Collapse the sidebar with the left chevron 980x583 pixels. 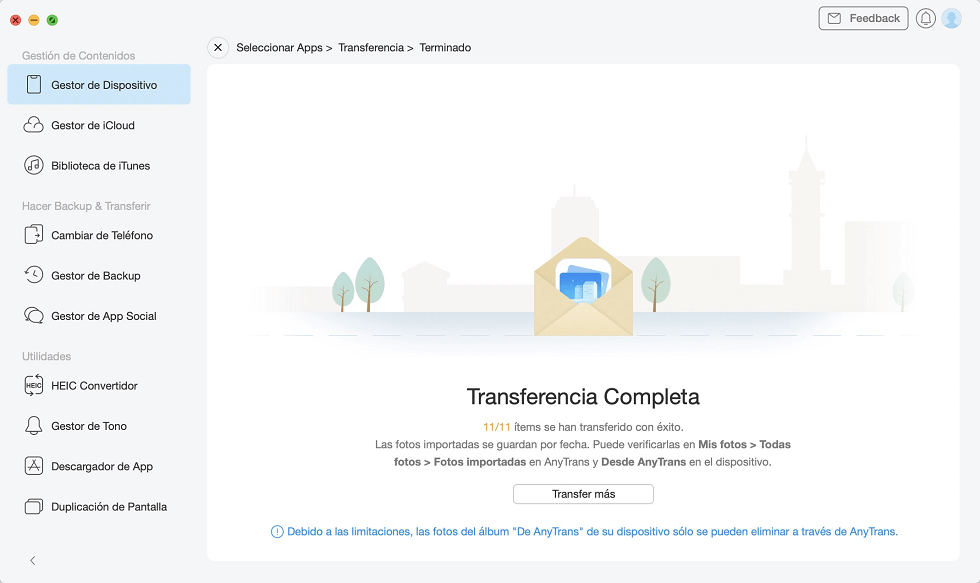click(33, 561)
